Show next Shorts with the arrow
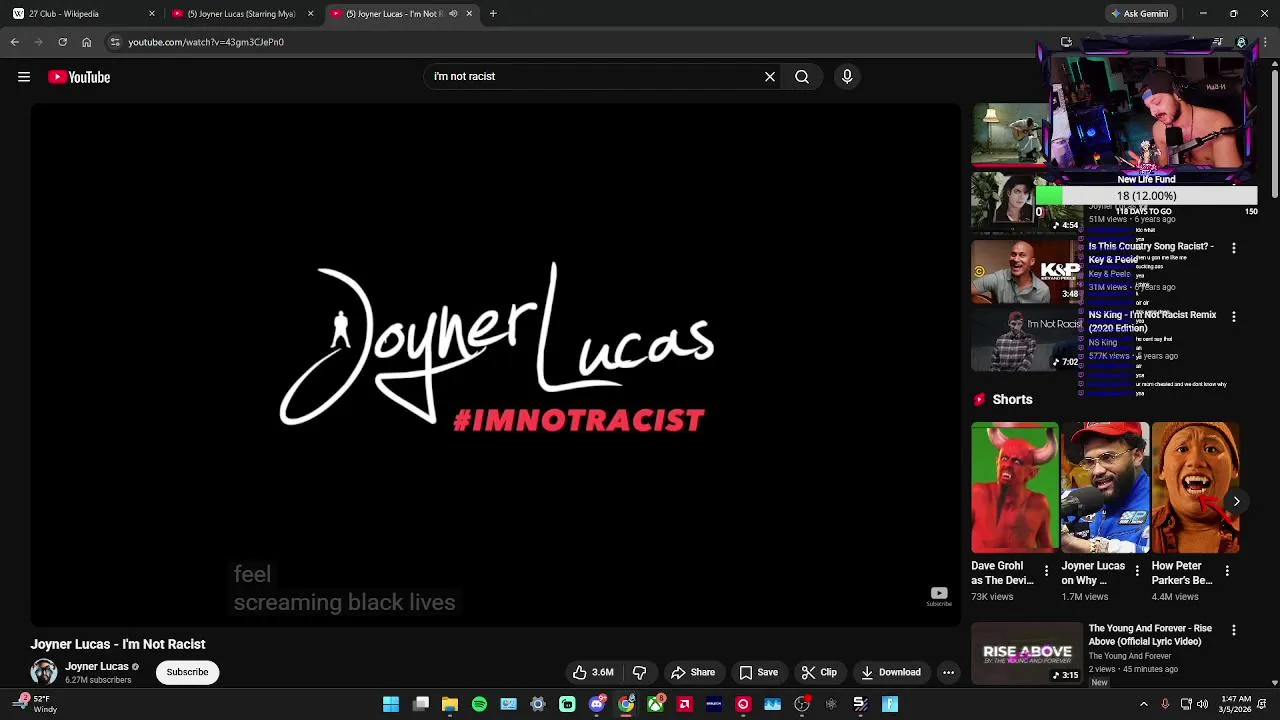This screenshot has height=720, width=1280. click(1236, 502)
